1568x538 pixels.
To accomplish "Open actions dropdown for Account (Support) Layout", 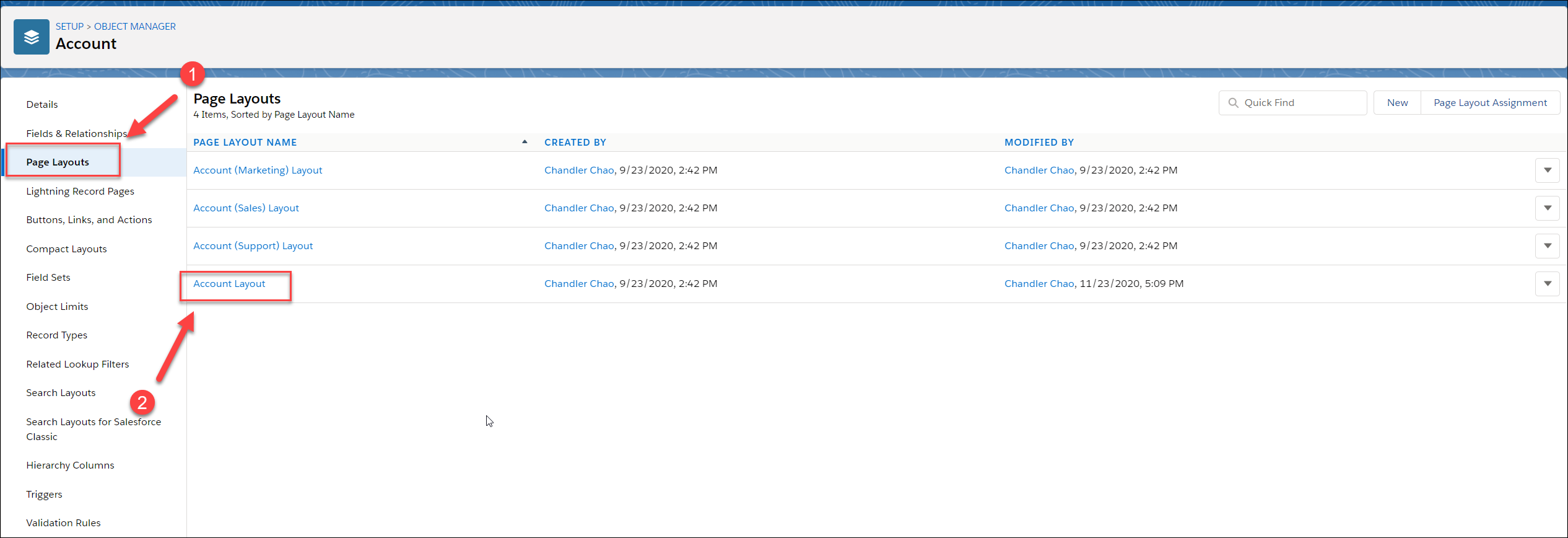I will pyautogui.click(x=1547, y=246).
